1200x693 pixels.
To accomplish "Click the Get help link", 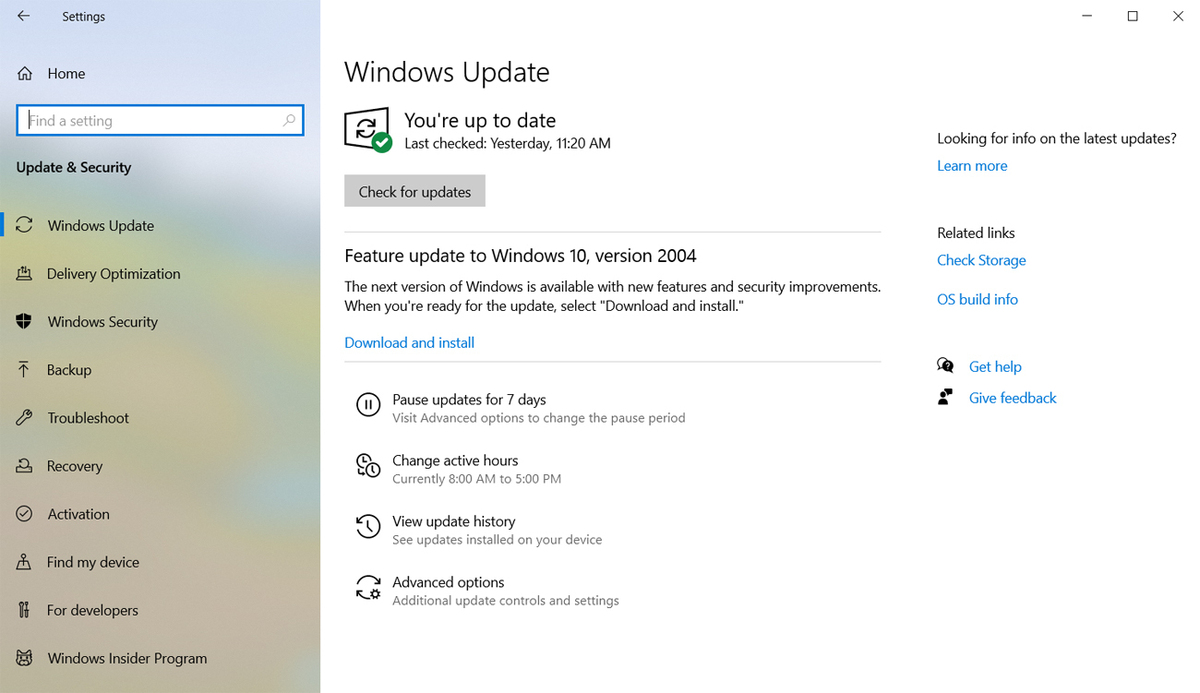I will pyautogui.click(x=995, y=366).
